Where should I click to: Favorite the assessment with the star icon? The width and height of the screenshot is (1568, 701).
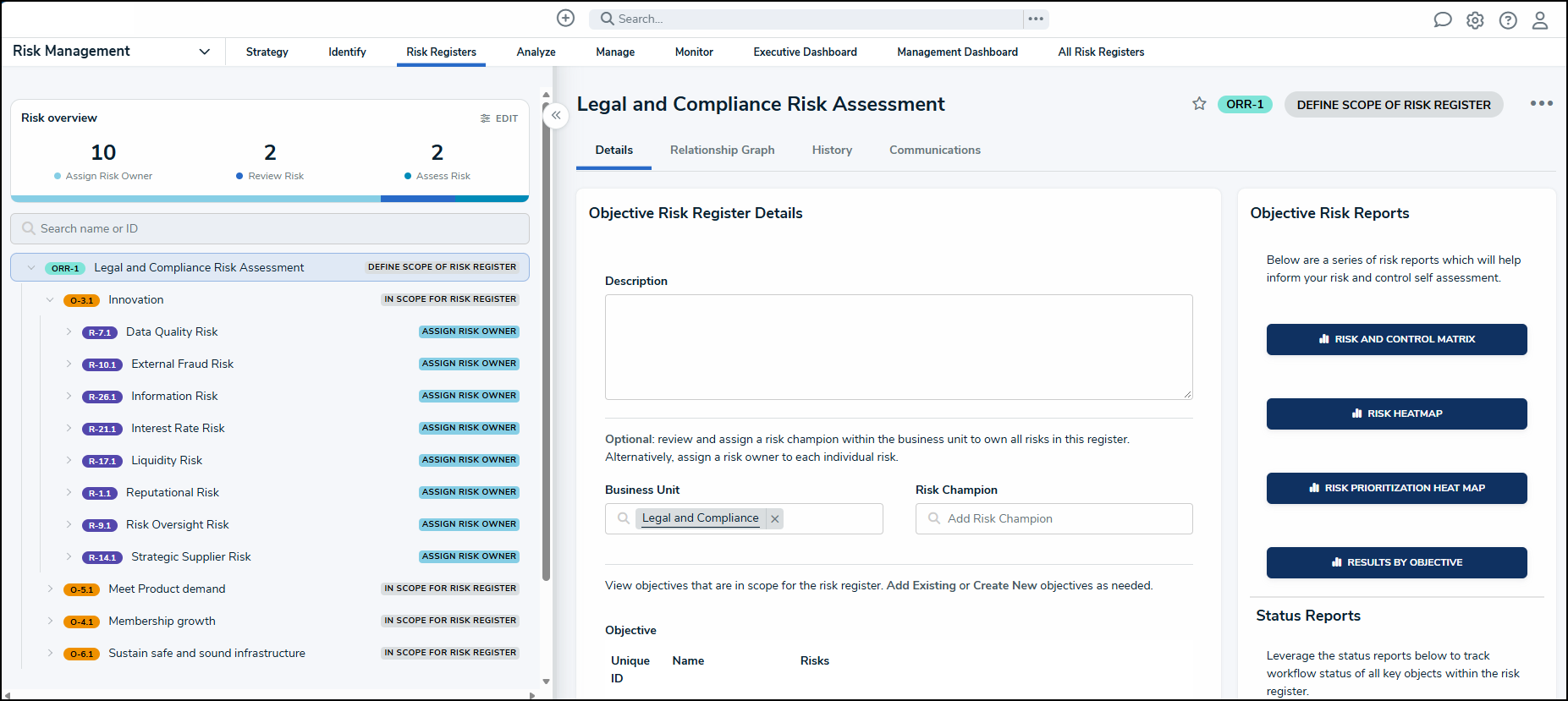point(1199,103)
